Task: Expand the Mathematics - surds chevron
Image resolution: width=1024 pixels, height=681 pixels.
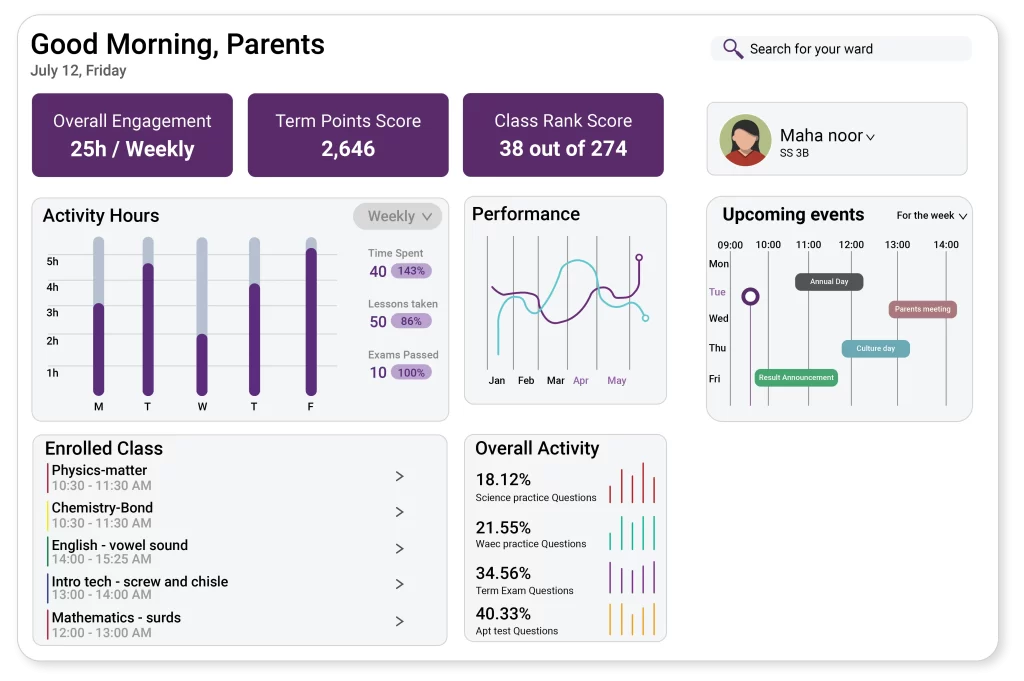Action: point(400,622)
